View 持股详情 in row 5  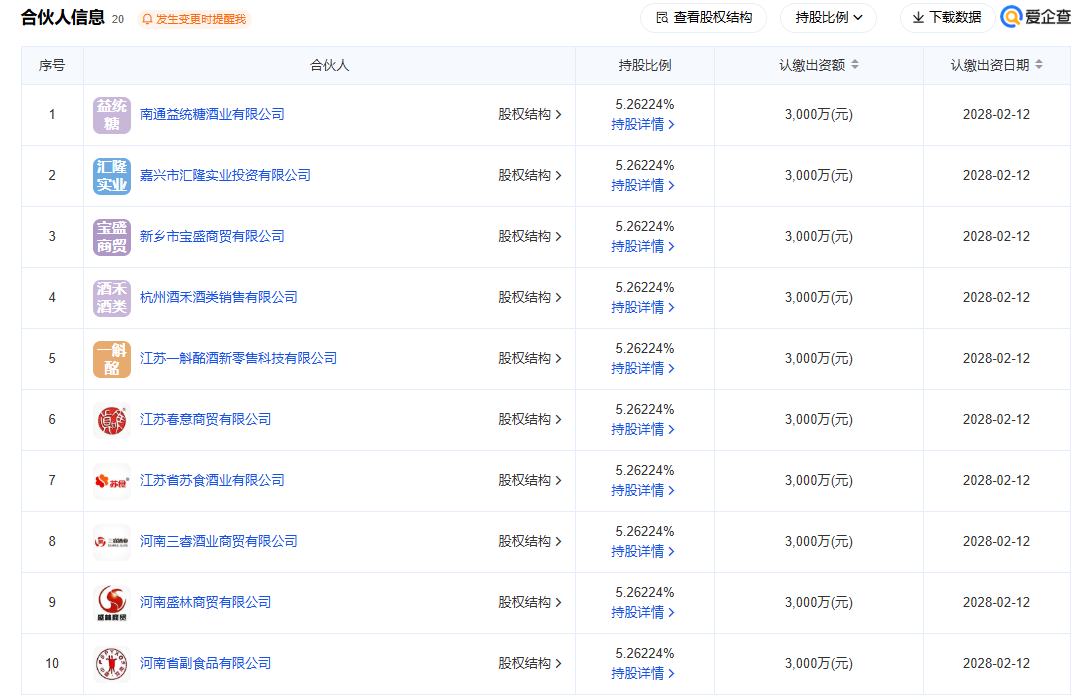coord(643,368)
